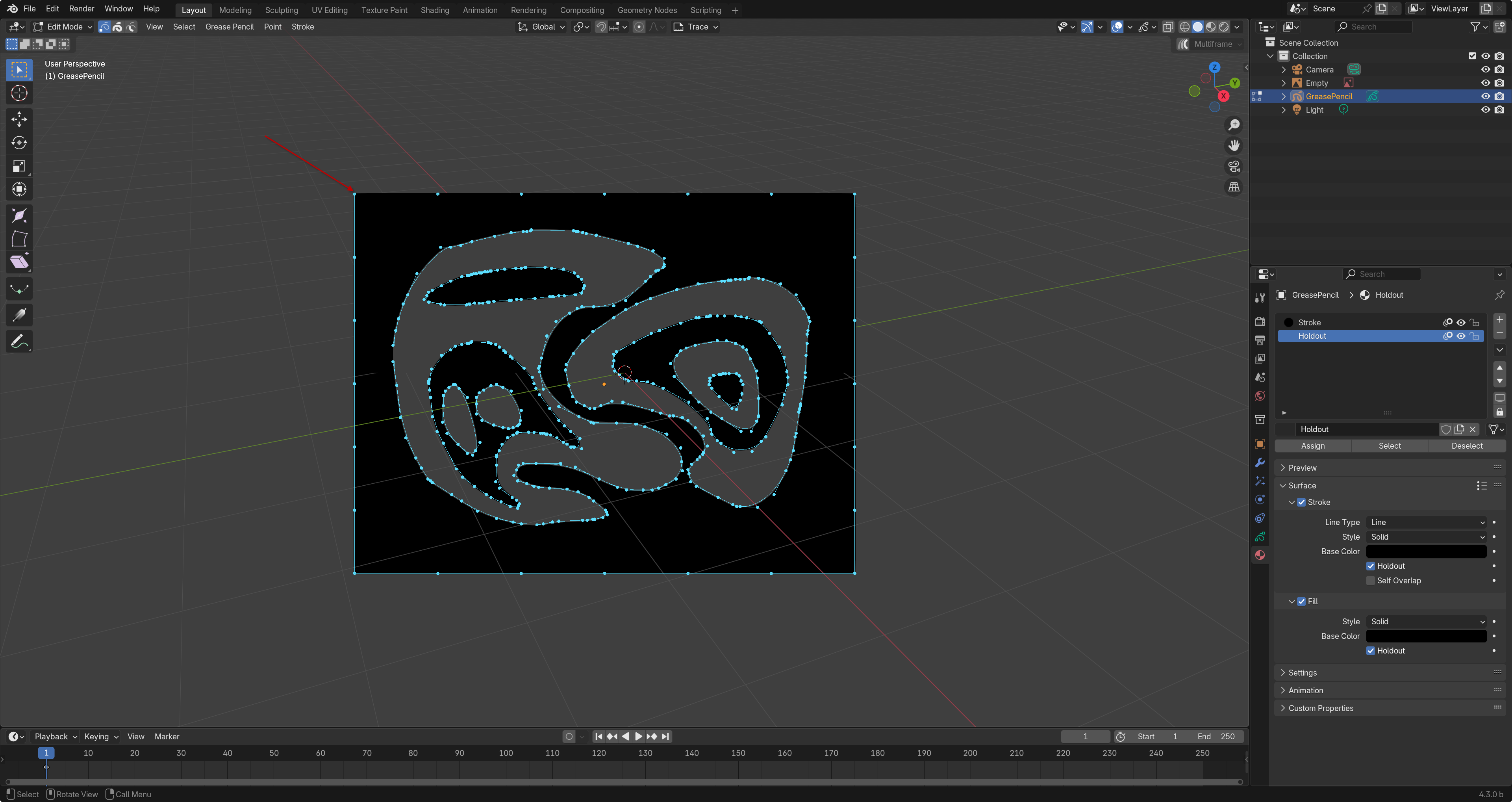Select the Annotate tool
Screen dimensions: 1512x802
[x=19, y=341]
